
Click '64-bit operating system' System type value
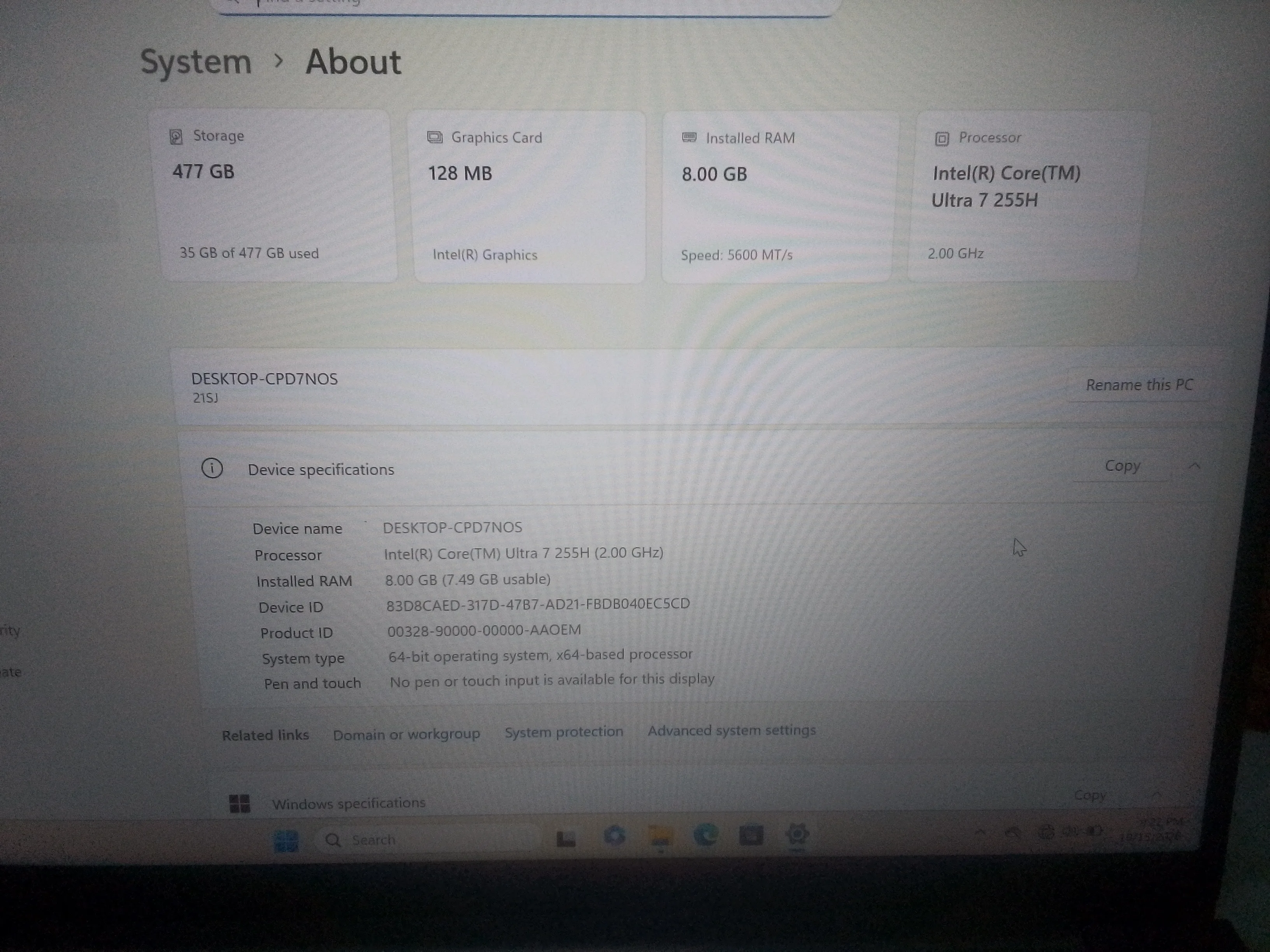[540, 655]
